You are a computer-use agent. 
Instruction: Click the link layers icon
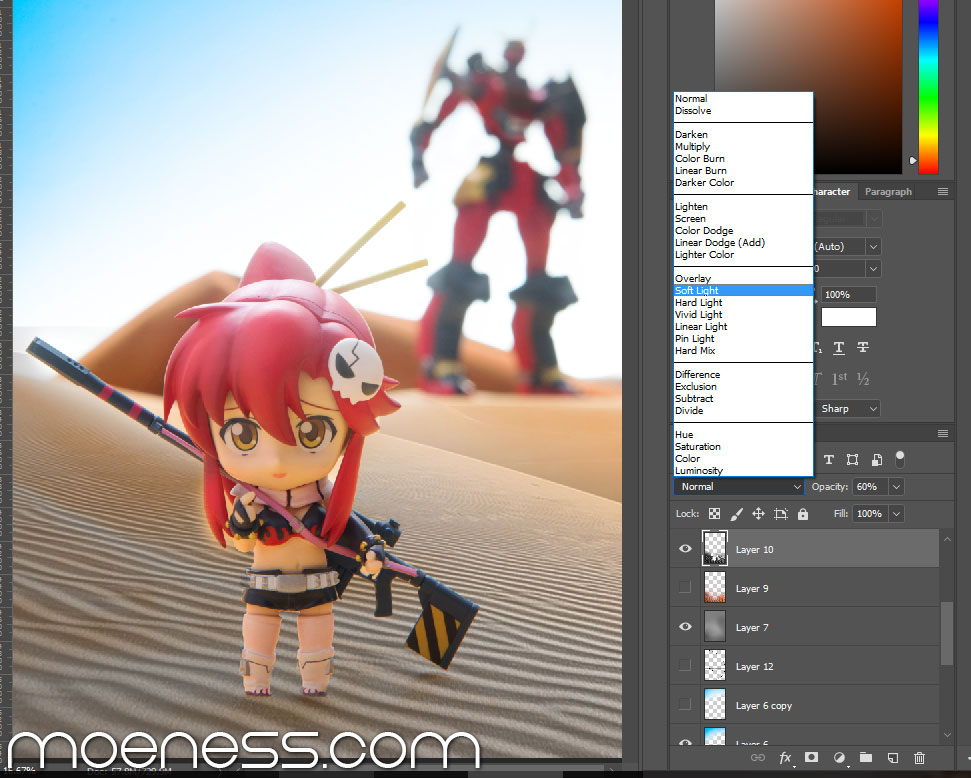coord(757,758)
